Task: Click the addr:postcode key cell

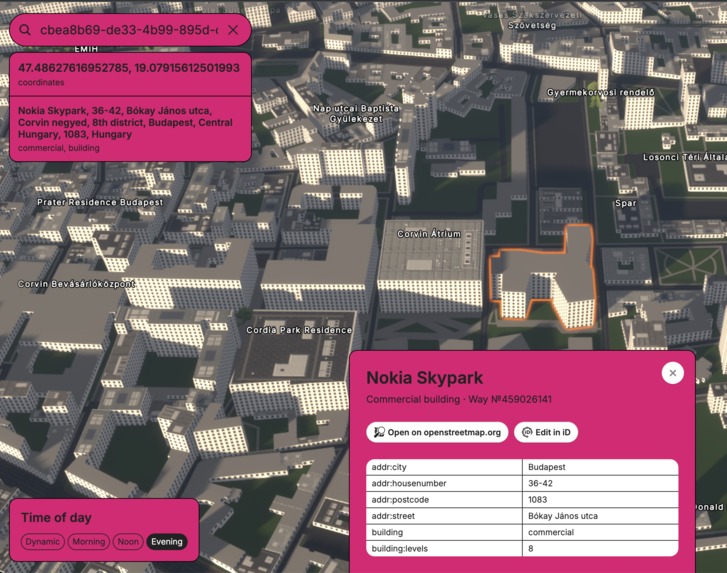Action: [x=444, y=500]
